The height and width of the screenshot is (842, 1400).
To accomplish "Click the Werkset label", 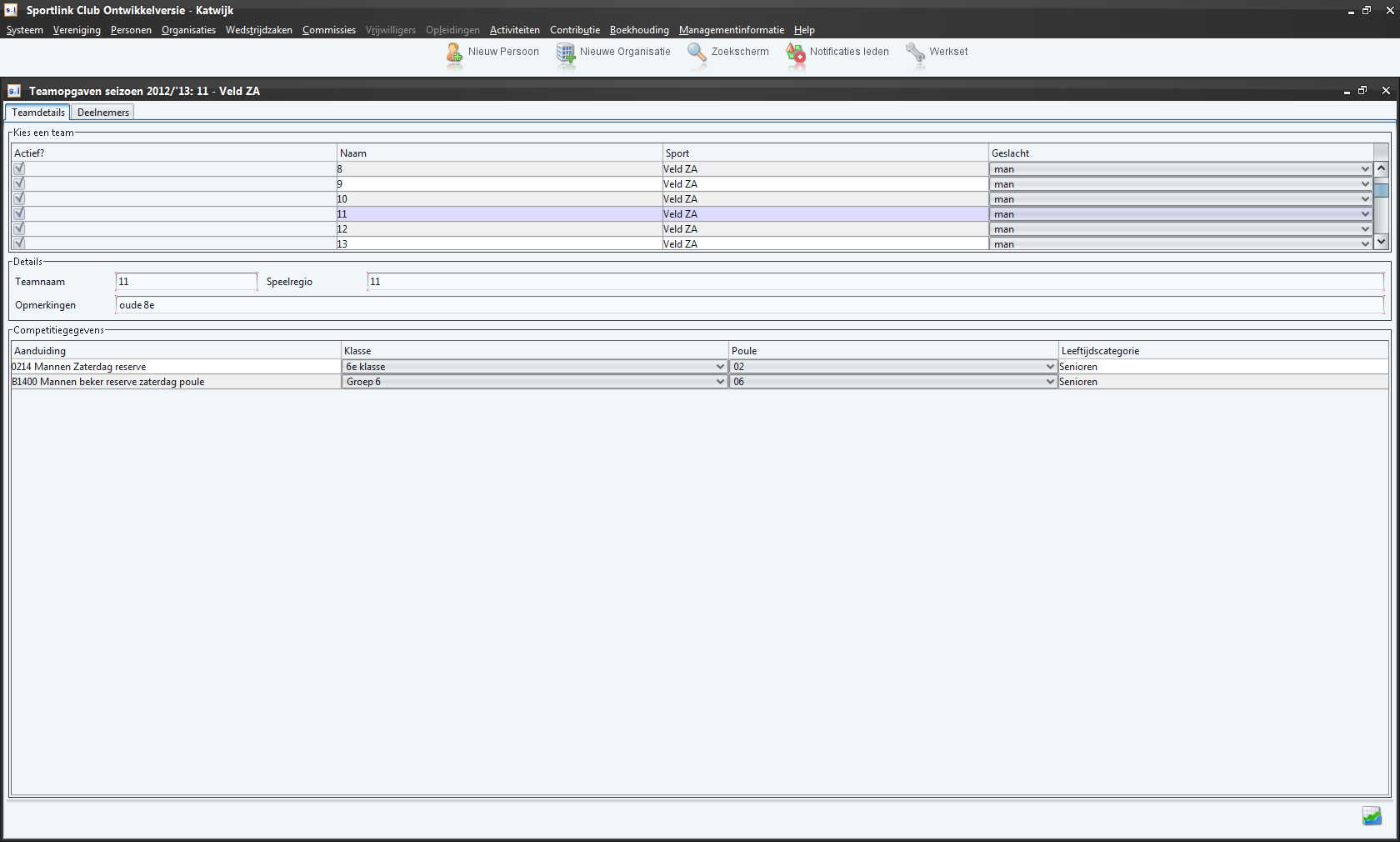I will (x=948, y=52).
